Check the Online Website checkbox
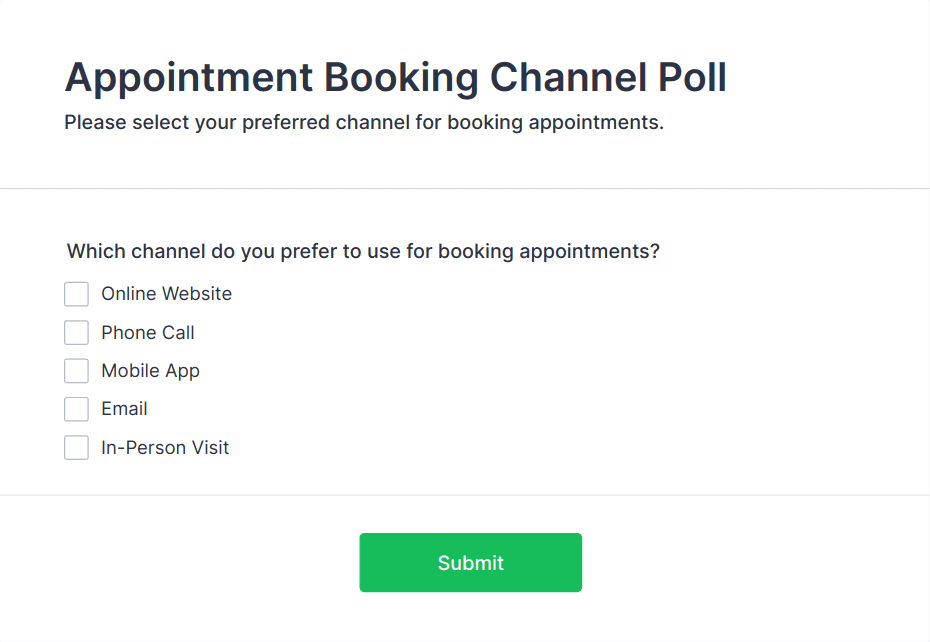Viewport: 930px width, 642px height. click(76, 294)
